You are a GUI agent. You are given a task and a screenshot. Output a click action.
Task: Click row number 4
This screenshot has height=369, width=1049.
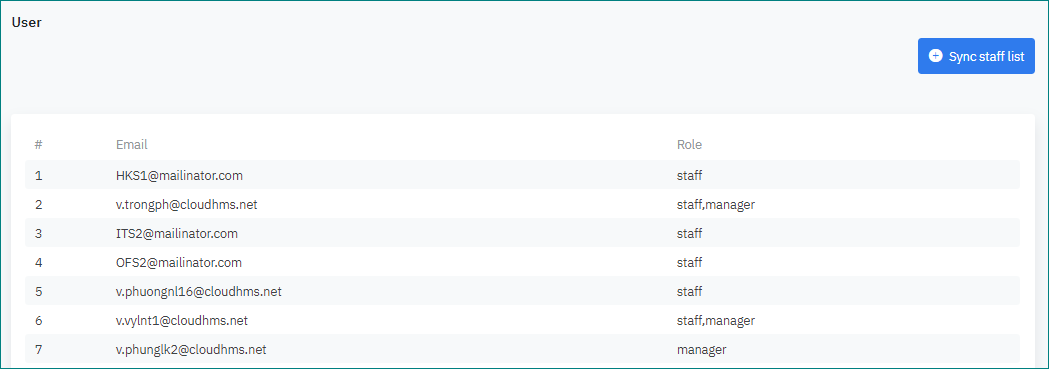pyautogui.click(x=39, y=263)
